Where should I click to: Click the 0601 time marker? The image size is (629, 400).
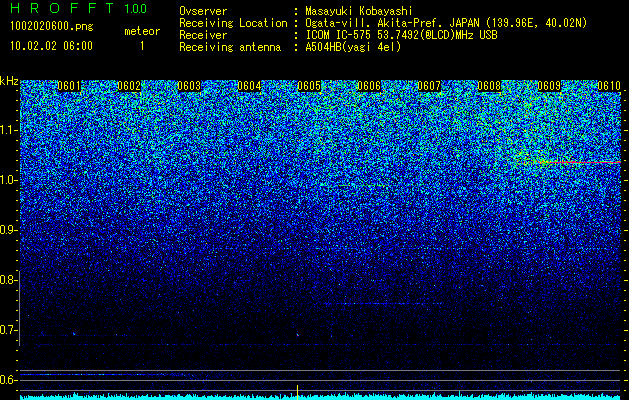point(69,86)
